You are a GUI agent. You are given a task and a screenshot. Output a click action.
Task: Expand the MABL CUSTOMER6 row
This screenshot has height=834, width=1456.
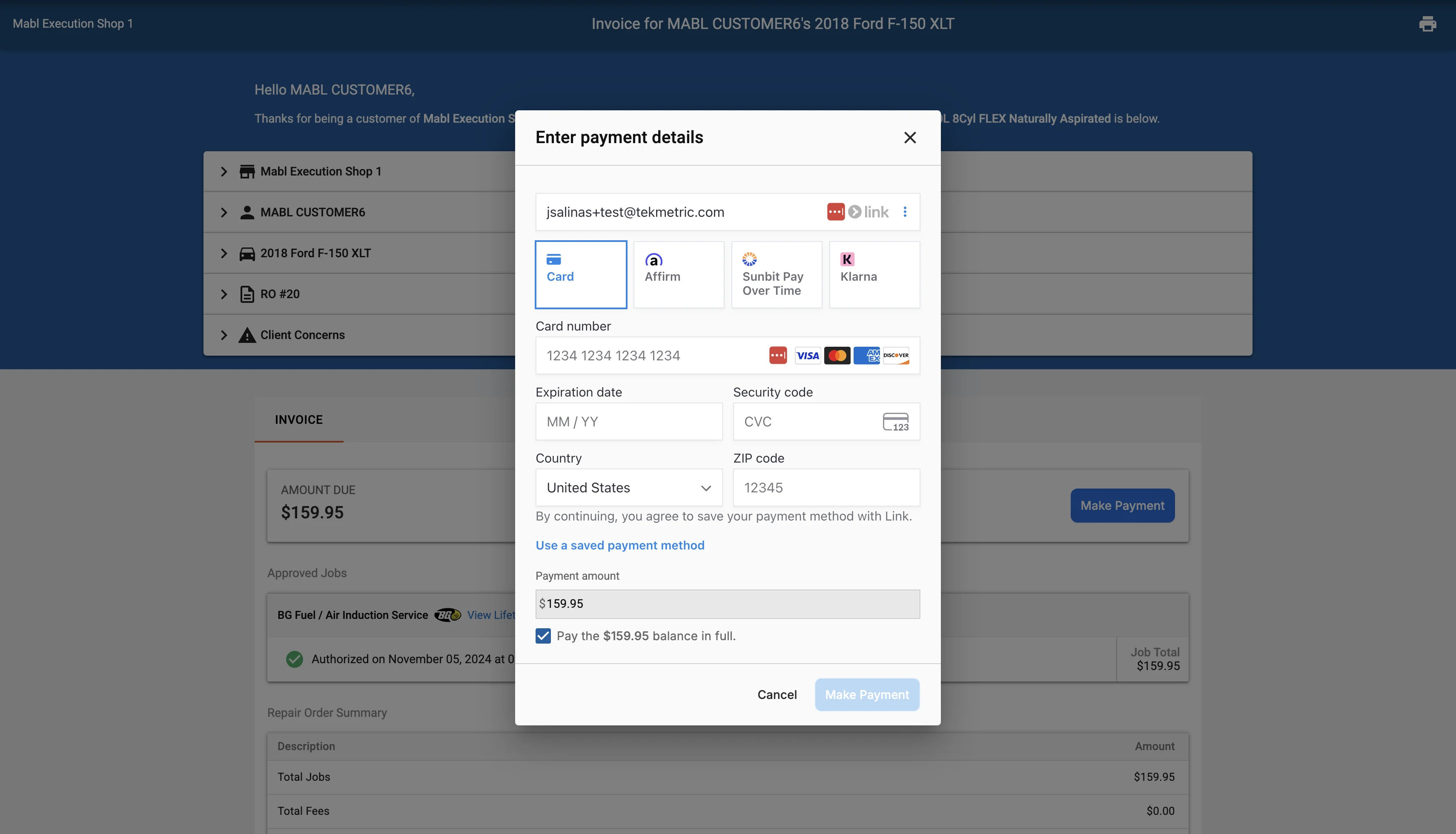coord(224,213)
